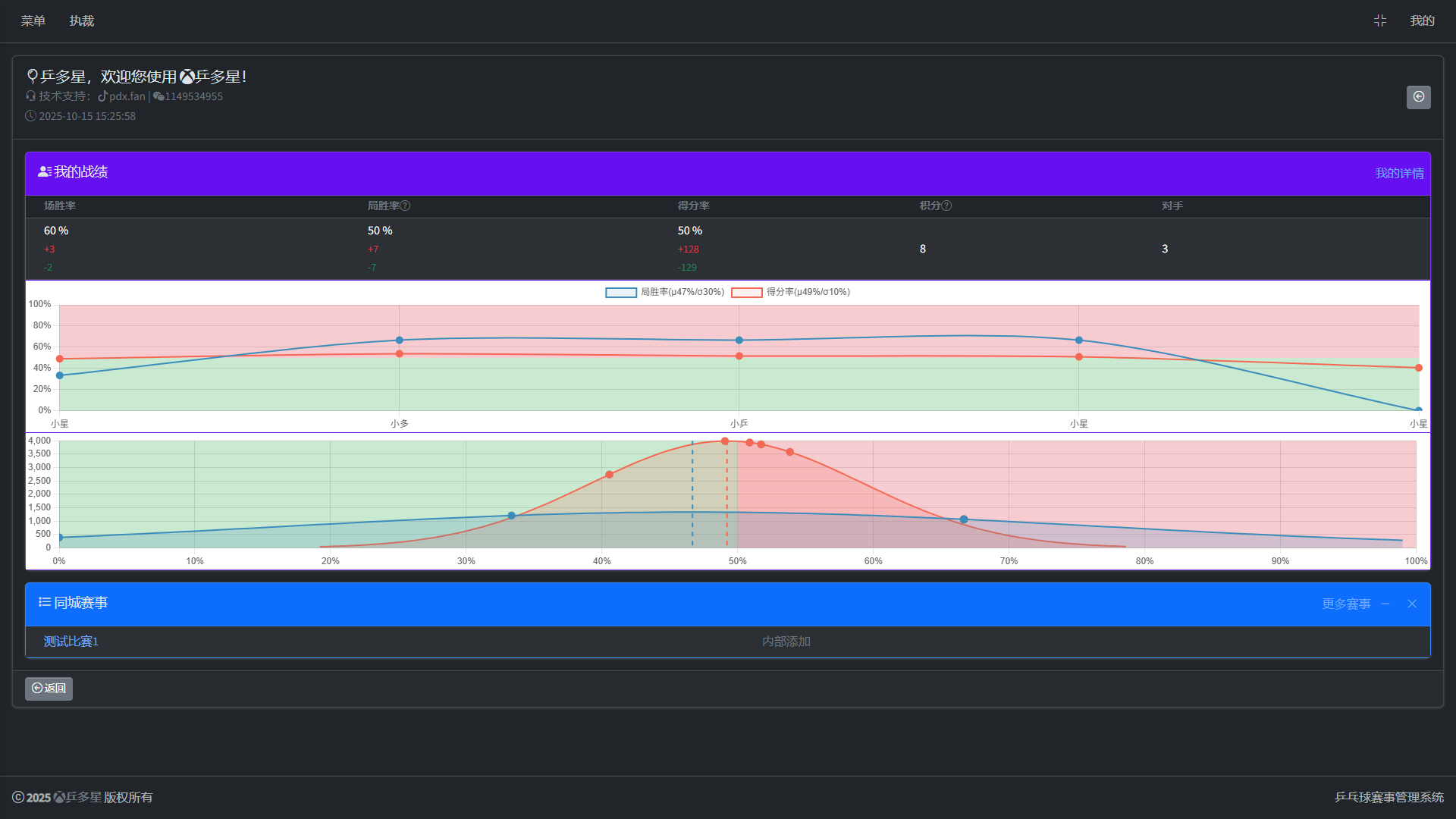Click the exit fullscreen icon in top bar
This screenshot has width=1456, height=819.
(x=1379, y=20)
